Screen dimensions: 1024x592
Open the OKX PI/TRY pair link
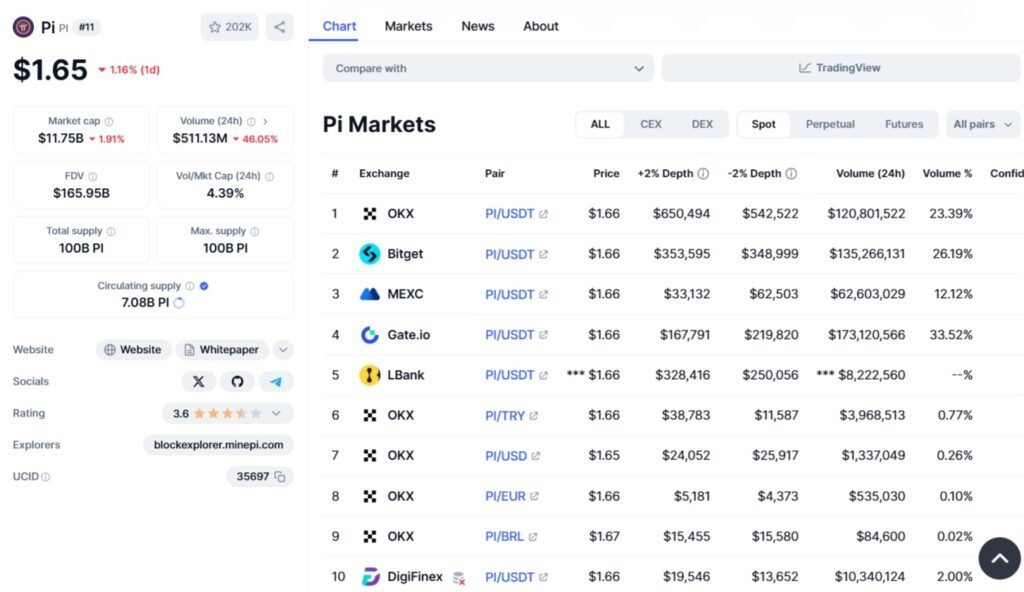(511, 416)
